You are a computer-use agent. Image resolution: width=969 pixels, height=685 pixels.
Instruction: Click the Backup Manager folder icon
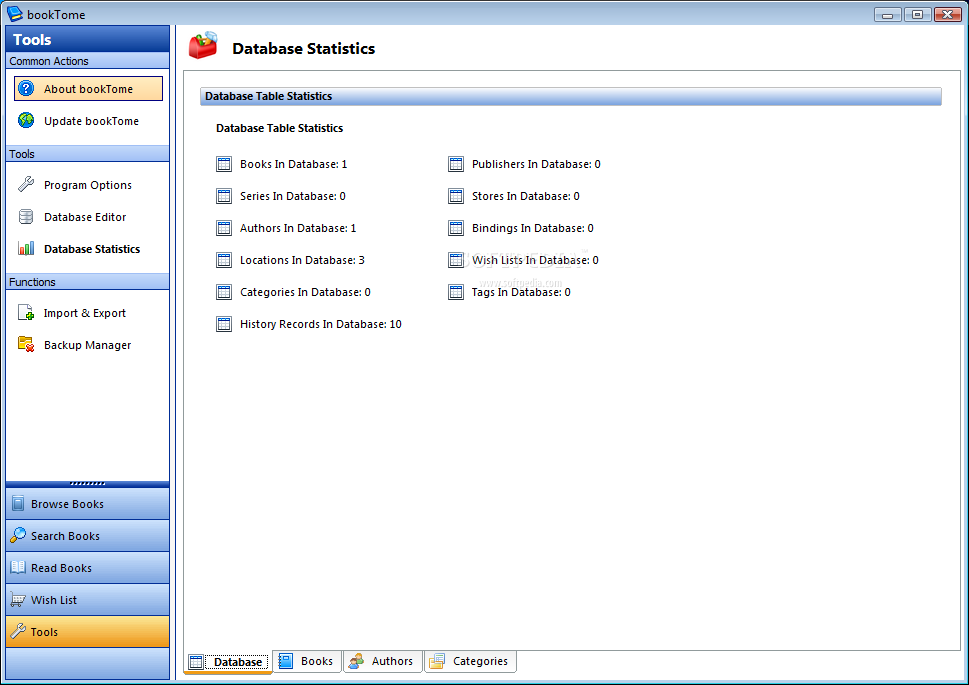coord(26,344)
